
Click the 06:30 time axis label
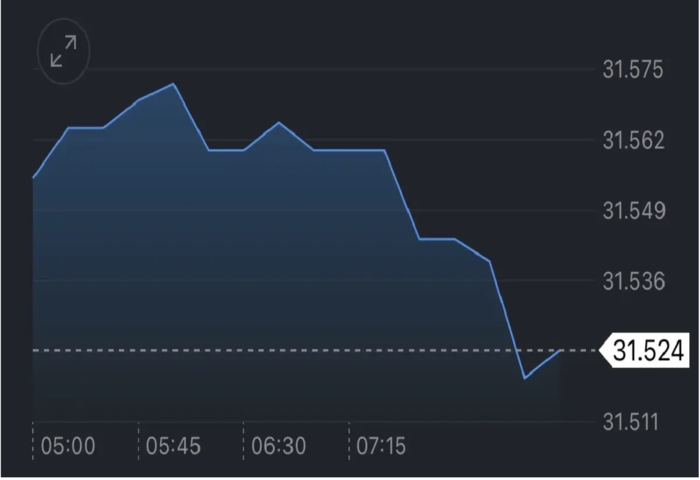pyautogui.click(x=279, y=446)
